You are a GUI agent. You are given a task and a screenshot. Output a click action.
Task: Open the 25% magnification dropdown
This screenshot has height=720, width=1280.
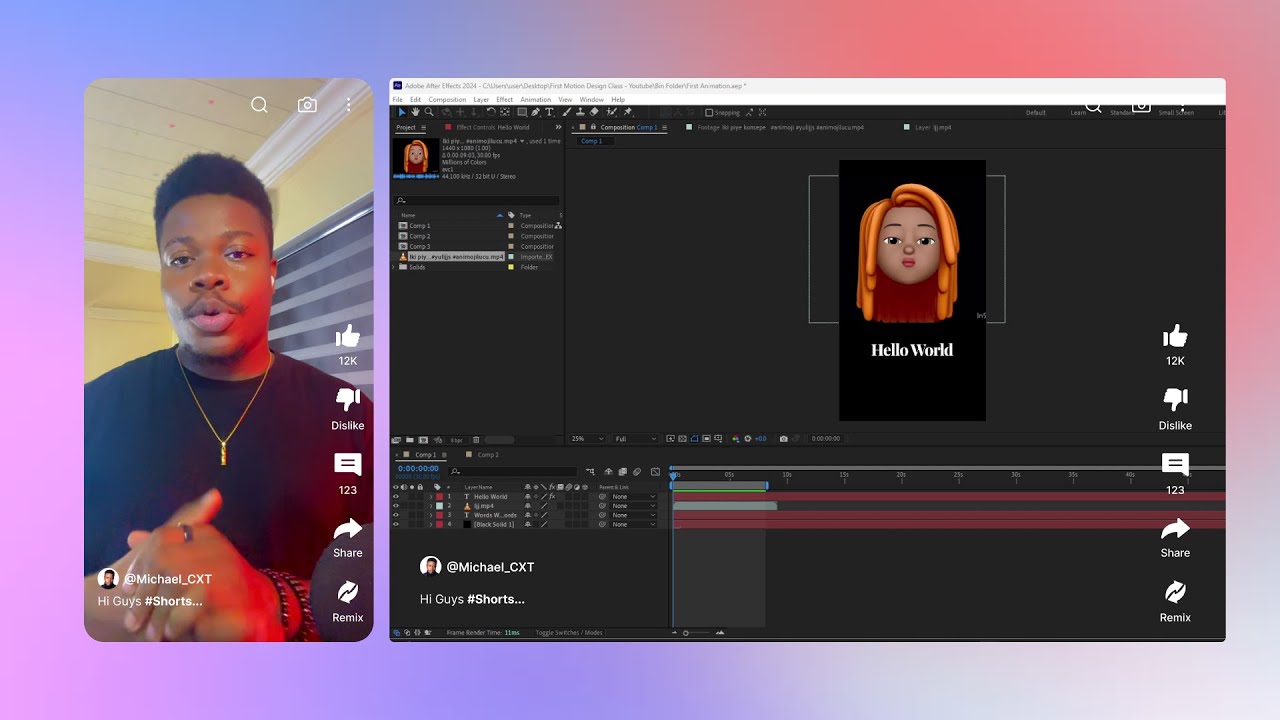587,439
